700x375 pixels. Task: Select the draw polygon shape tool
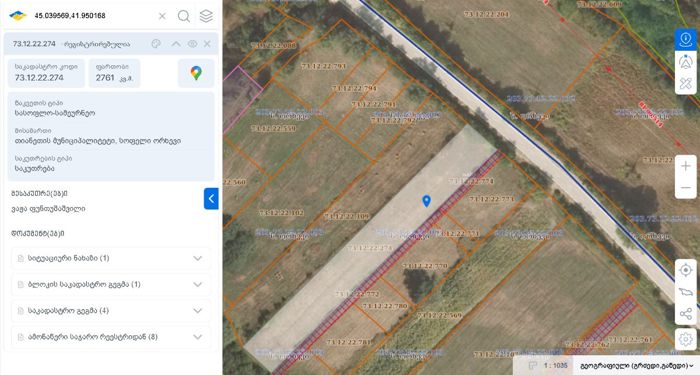click(x=686, y=292)
